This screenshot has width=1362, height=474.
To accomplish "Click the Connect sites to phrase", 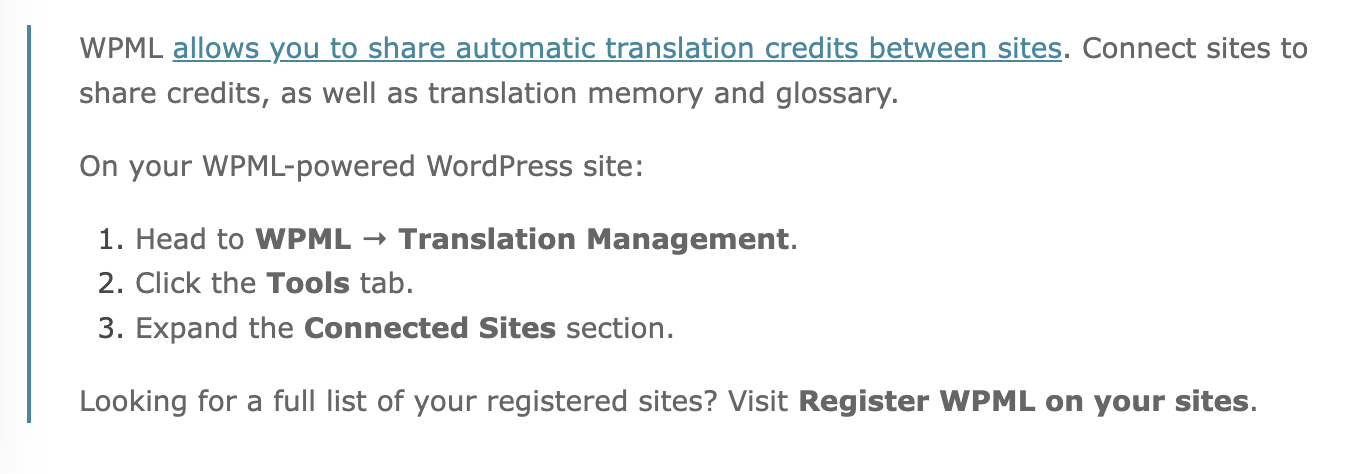I will [1195, 49].
